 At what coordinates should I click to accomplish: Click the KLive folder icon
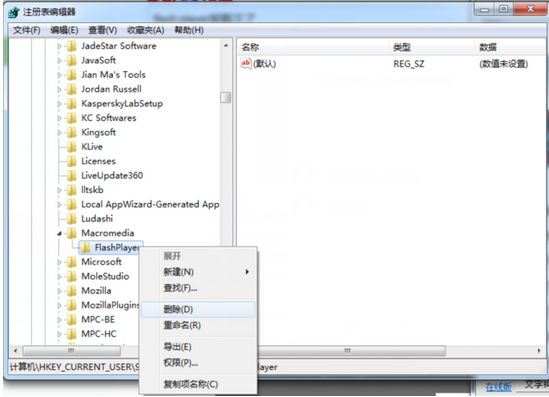point(71,147)
